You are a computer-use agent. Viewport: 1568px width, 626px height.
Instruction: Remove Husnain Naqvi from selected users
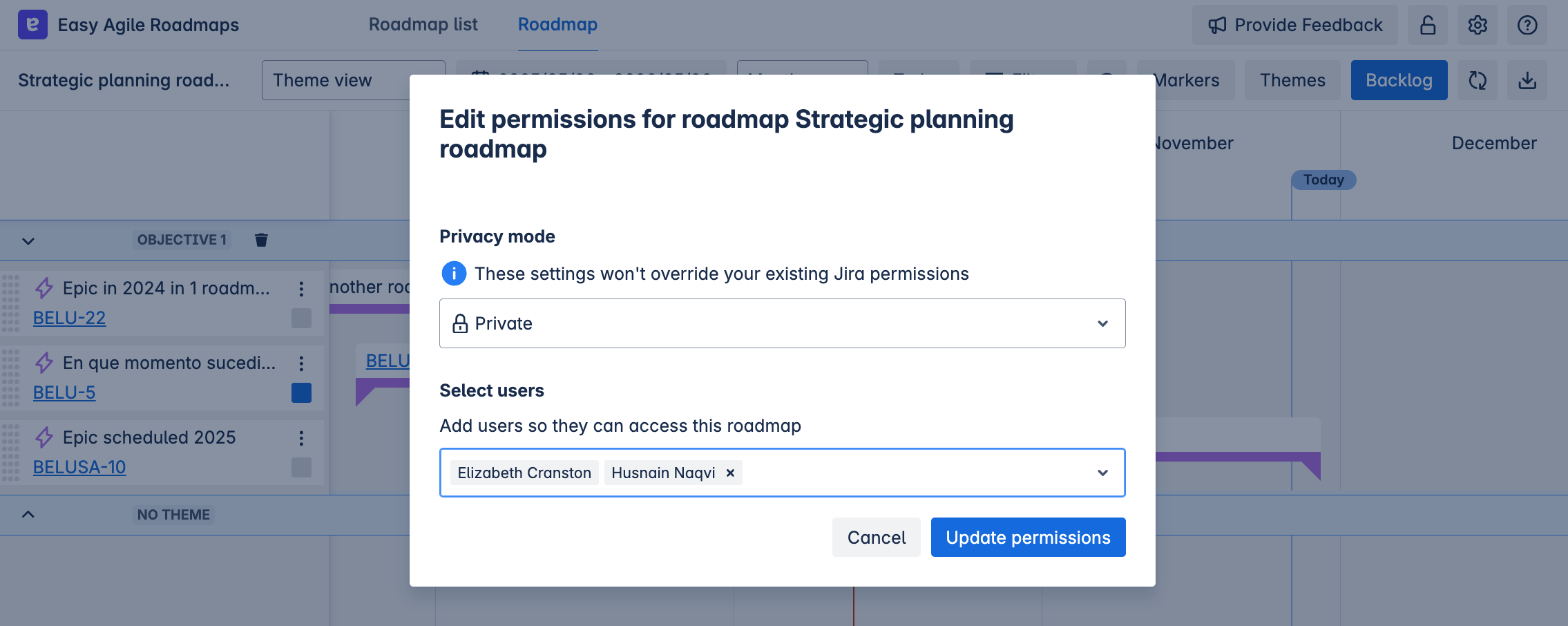click(x=730, y=473)
